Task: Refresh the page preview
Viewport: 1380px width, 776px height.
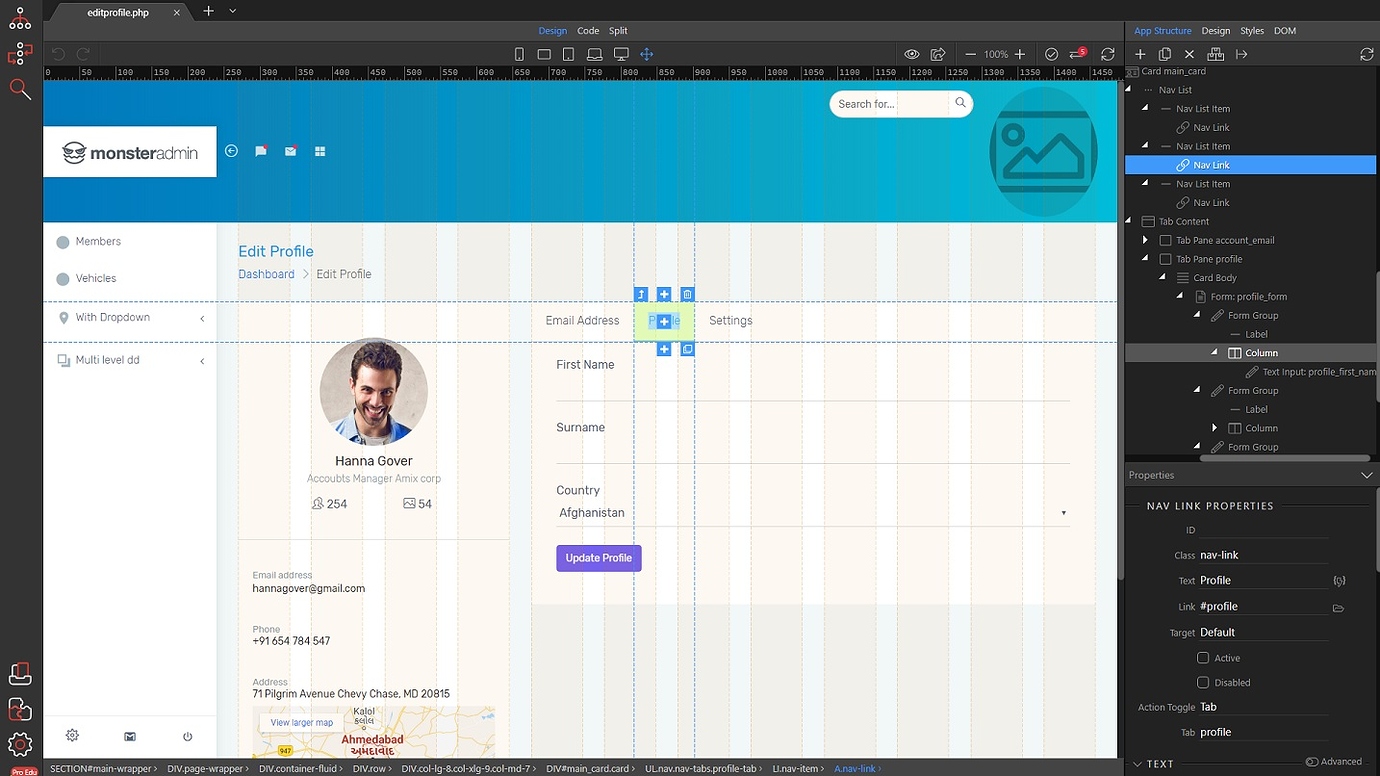Action: 1107,54
